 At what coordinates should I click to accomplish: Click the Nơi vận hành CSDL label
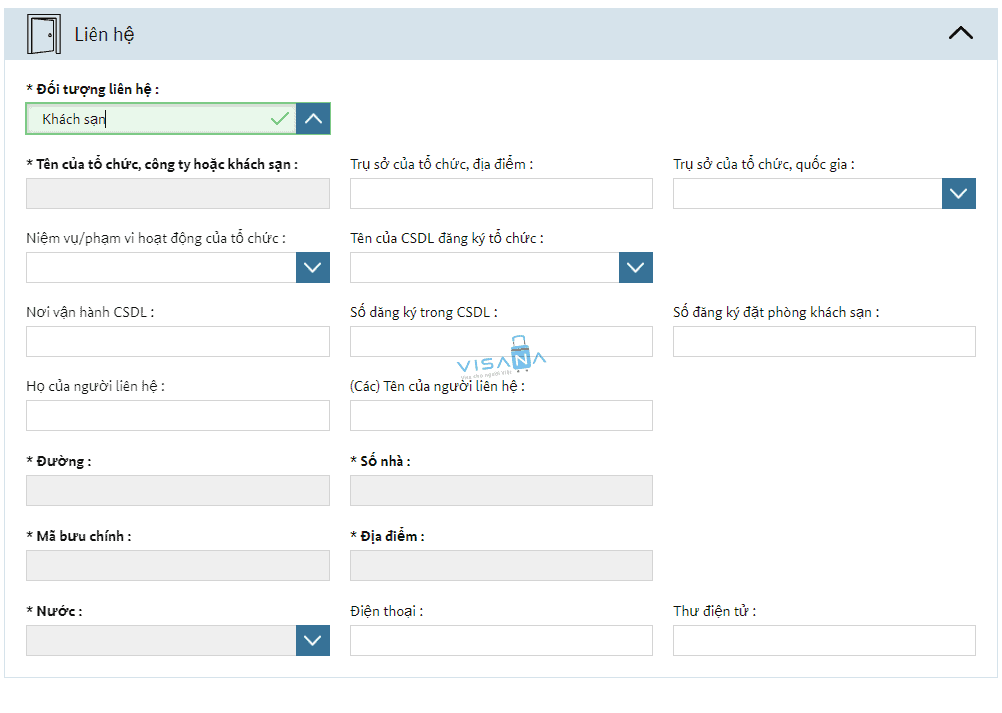[90, 312]
